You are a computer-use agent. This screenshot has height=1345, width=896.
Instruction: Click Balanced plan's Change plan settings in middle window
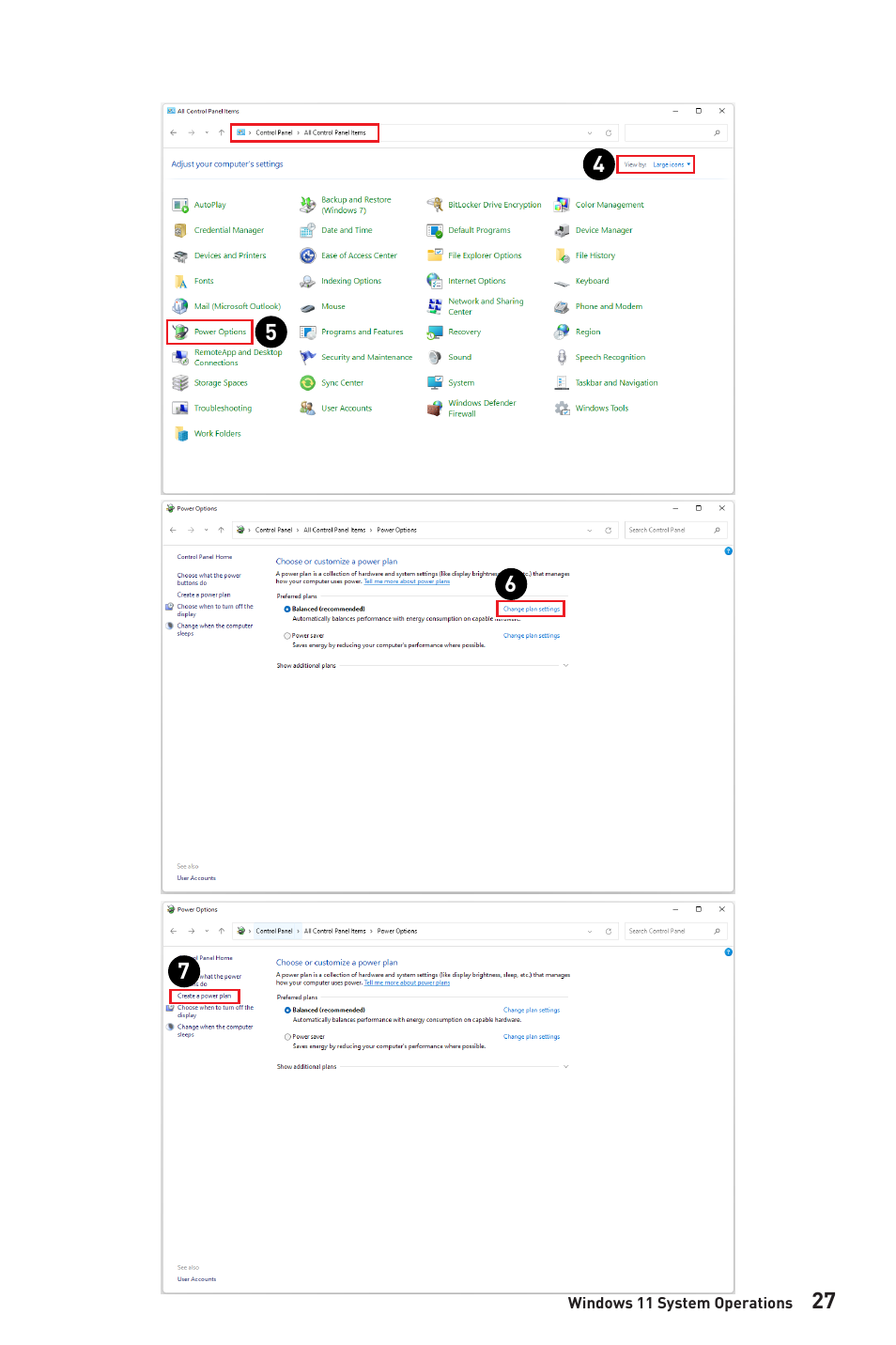[532, 610]
